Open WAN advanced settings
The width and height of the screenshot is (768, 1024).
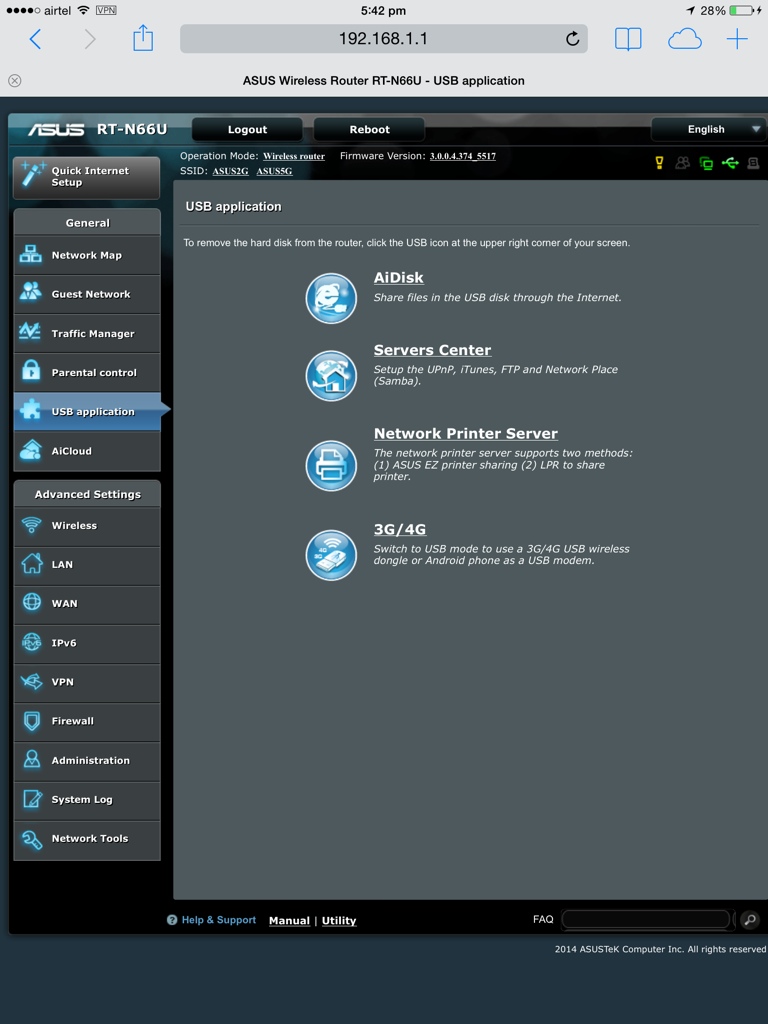[x=87, y=604]
